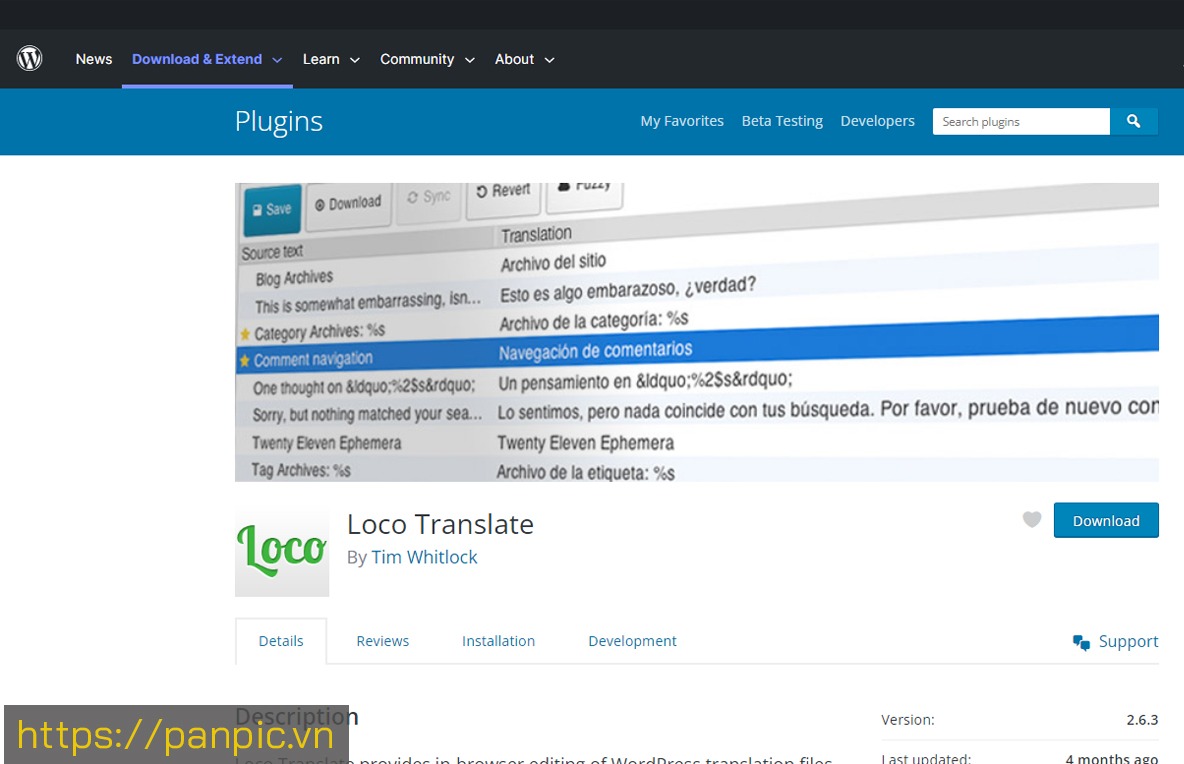Click the Loco Translate banner screenshot
This screenshot has height=764, width=1184.
(696, 332)
